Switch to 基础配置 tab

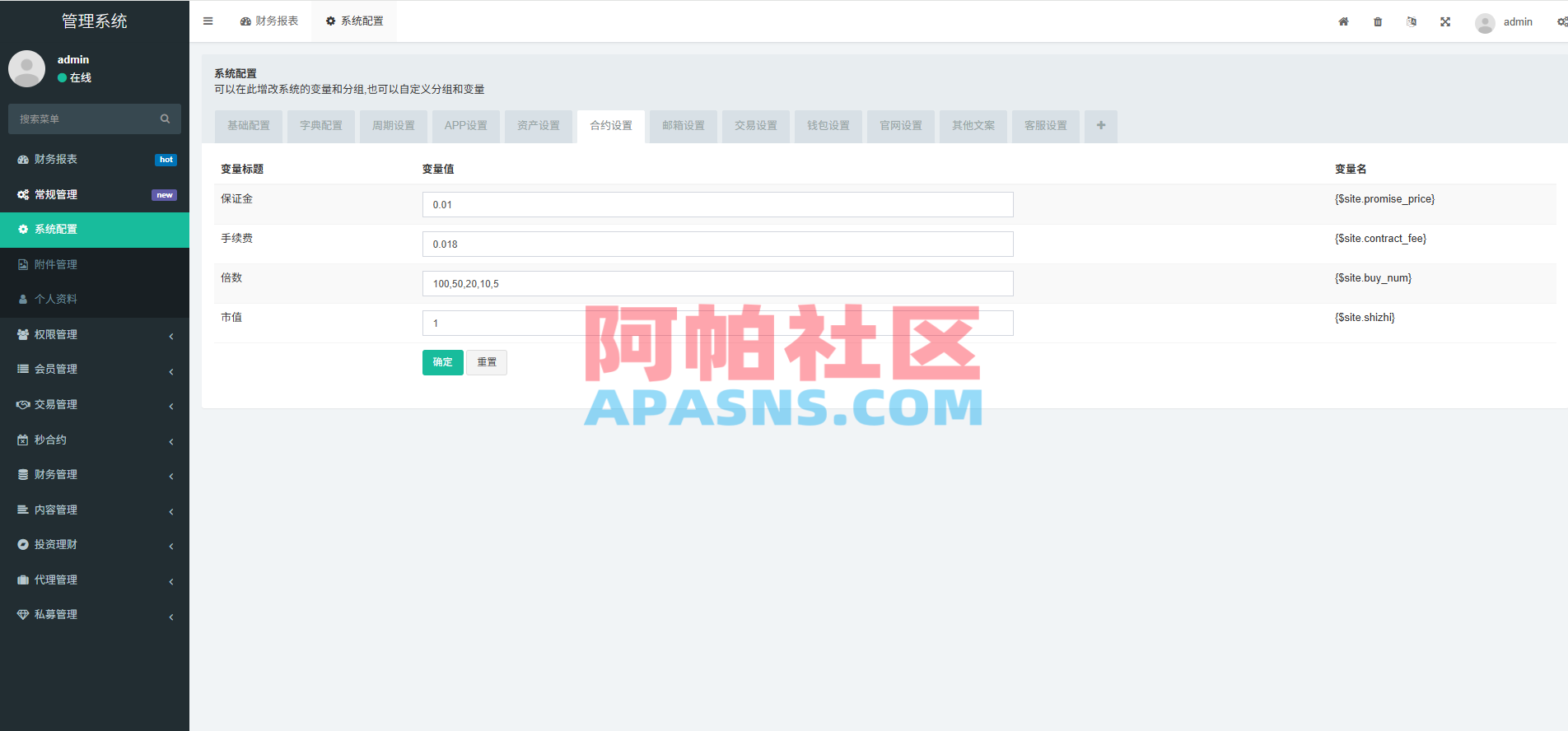[249, 126]
